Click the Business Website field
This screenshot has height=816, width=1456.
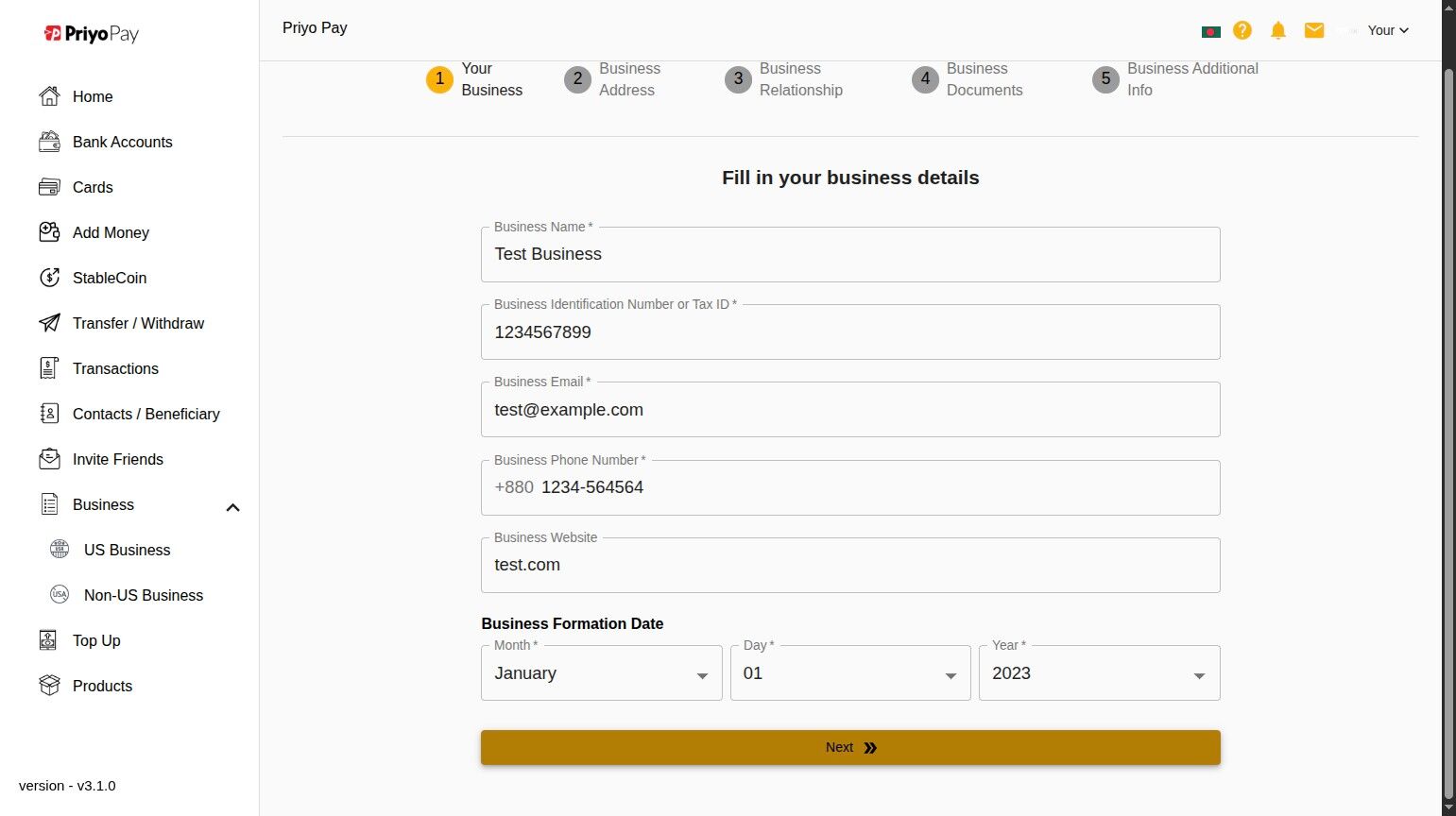coord(850,565)
